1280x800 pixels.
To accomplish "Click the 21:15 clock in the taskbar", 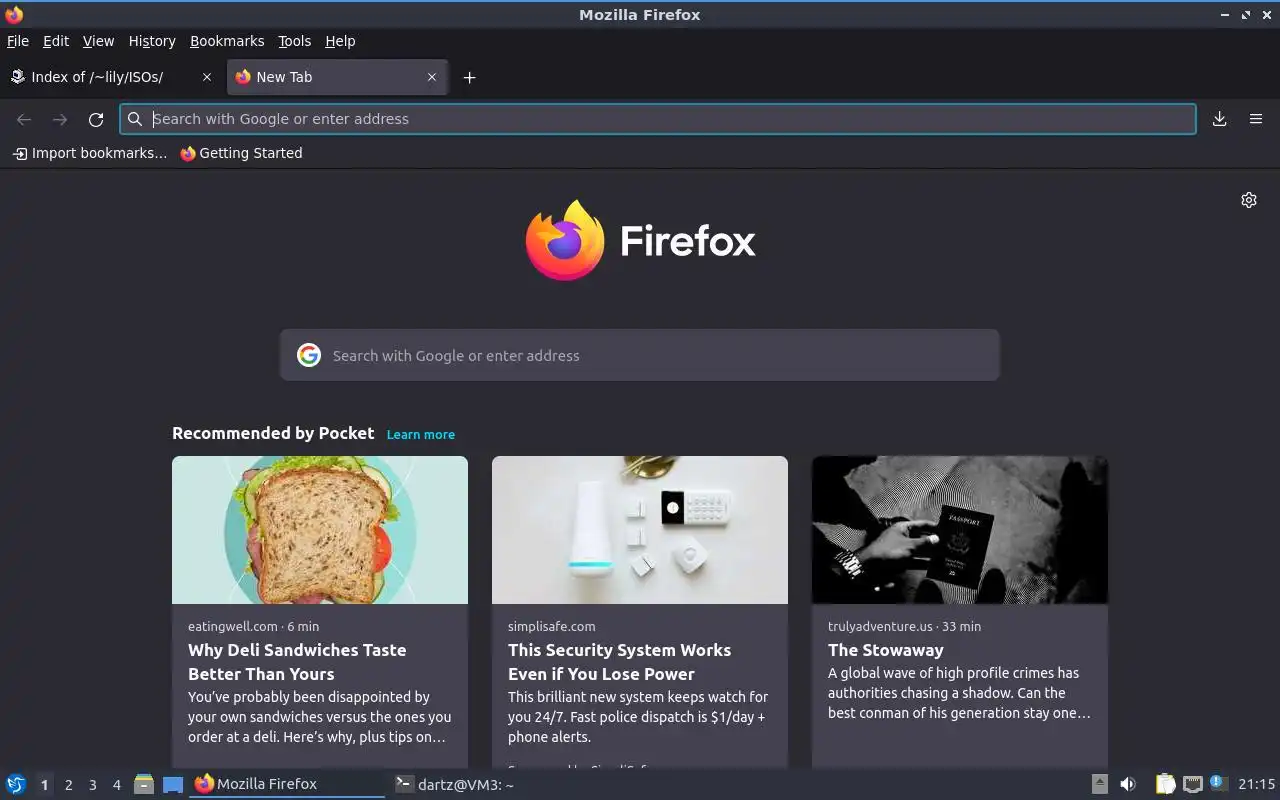I will click(1256, 784).
